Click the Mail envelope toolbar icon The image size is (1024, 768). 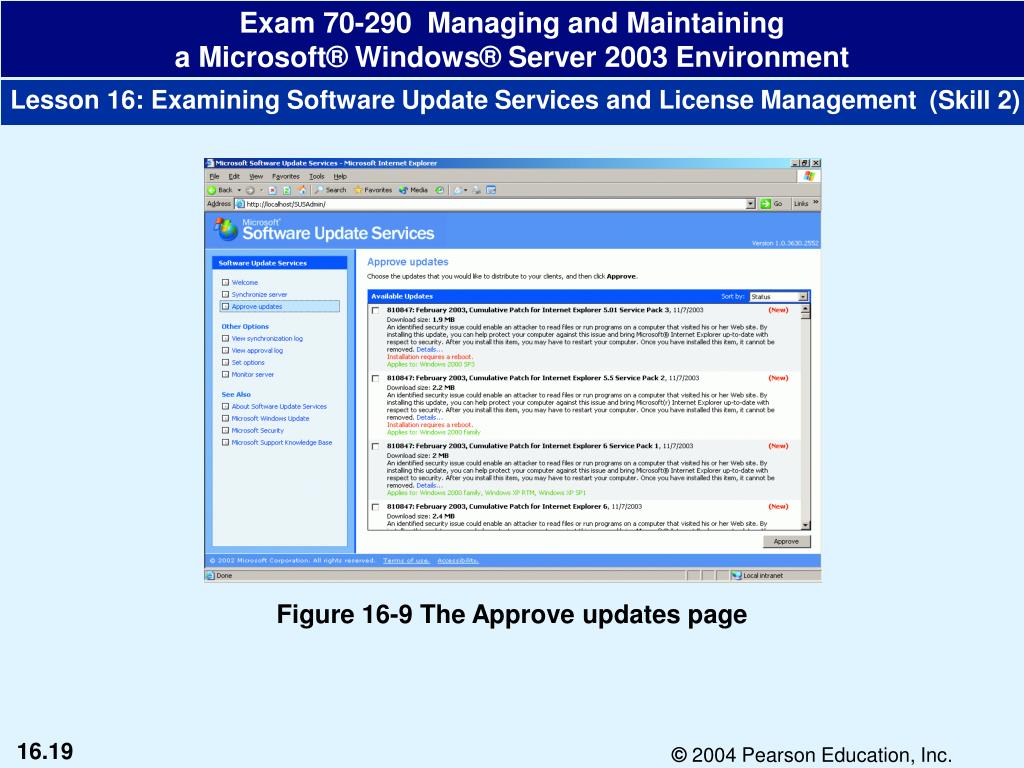[458, 190]
